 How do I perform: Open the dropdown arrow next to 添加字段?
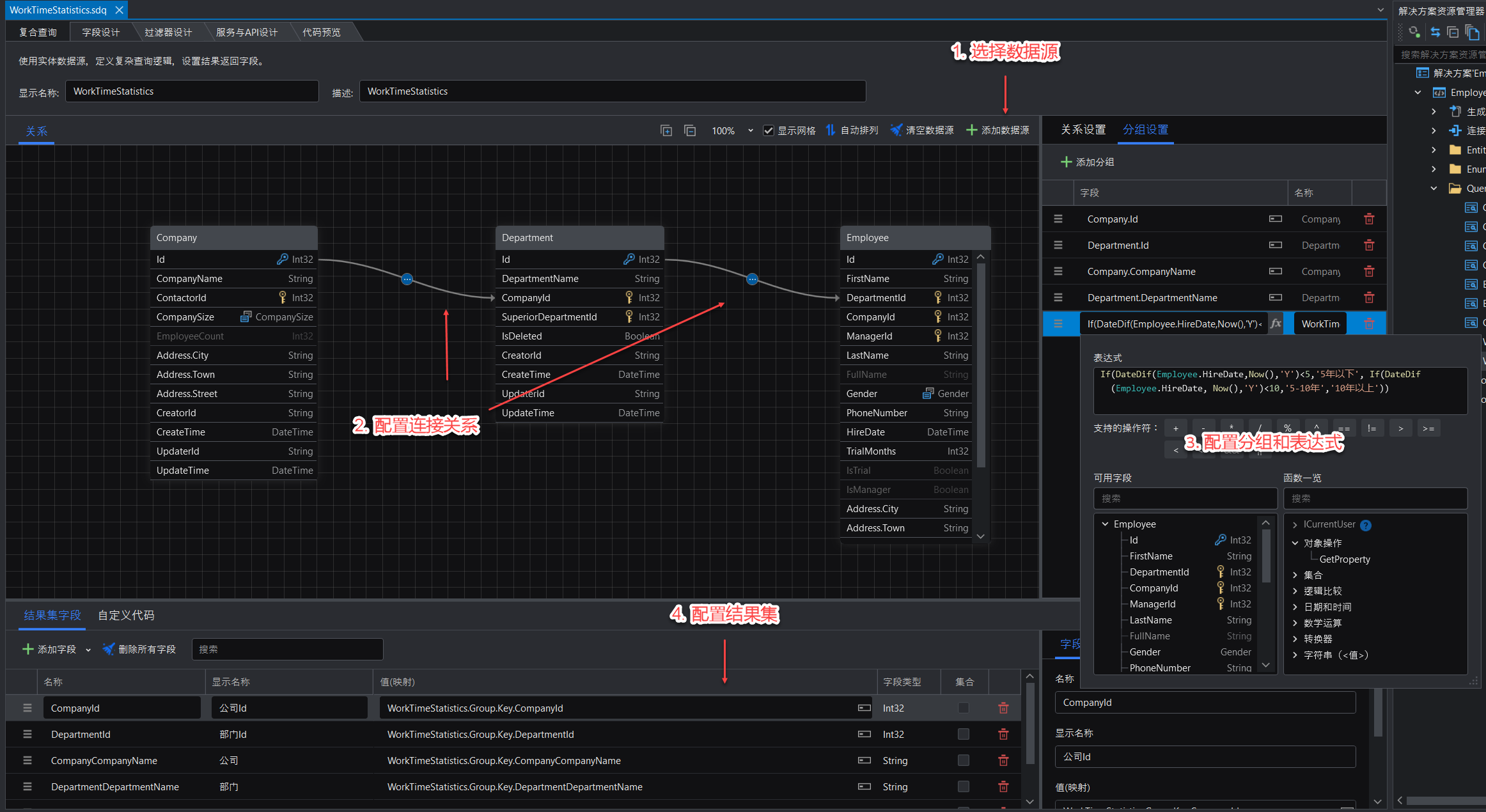tap(88, 650)
